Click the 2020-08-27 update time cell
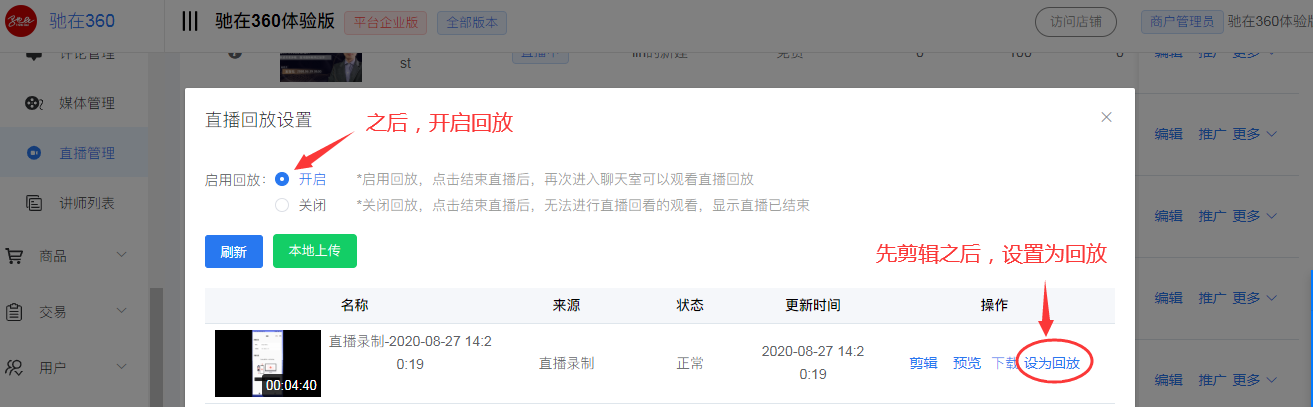 coord(813,362)
